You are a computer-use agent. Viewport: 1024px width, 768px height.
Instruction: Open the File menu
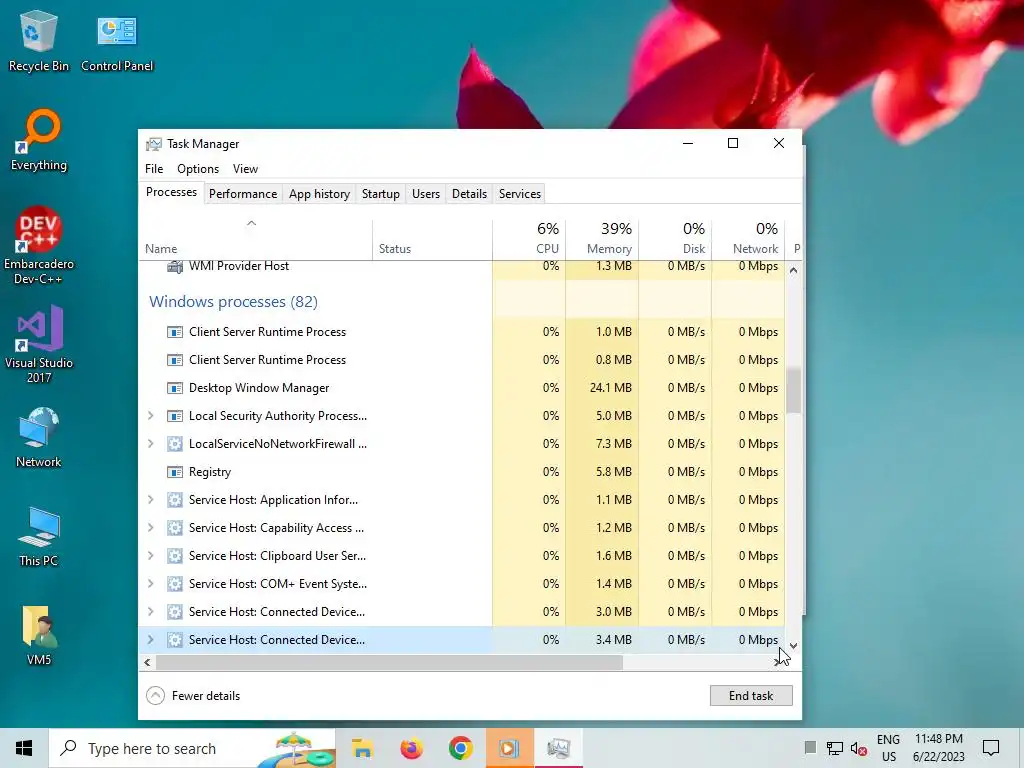point(154,168)
